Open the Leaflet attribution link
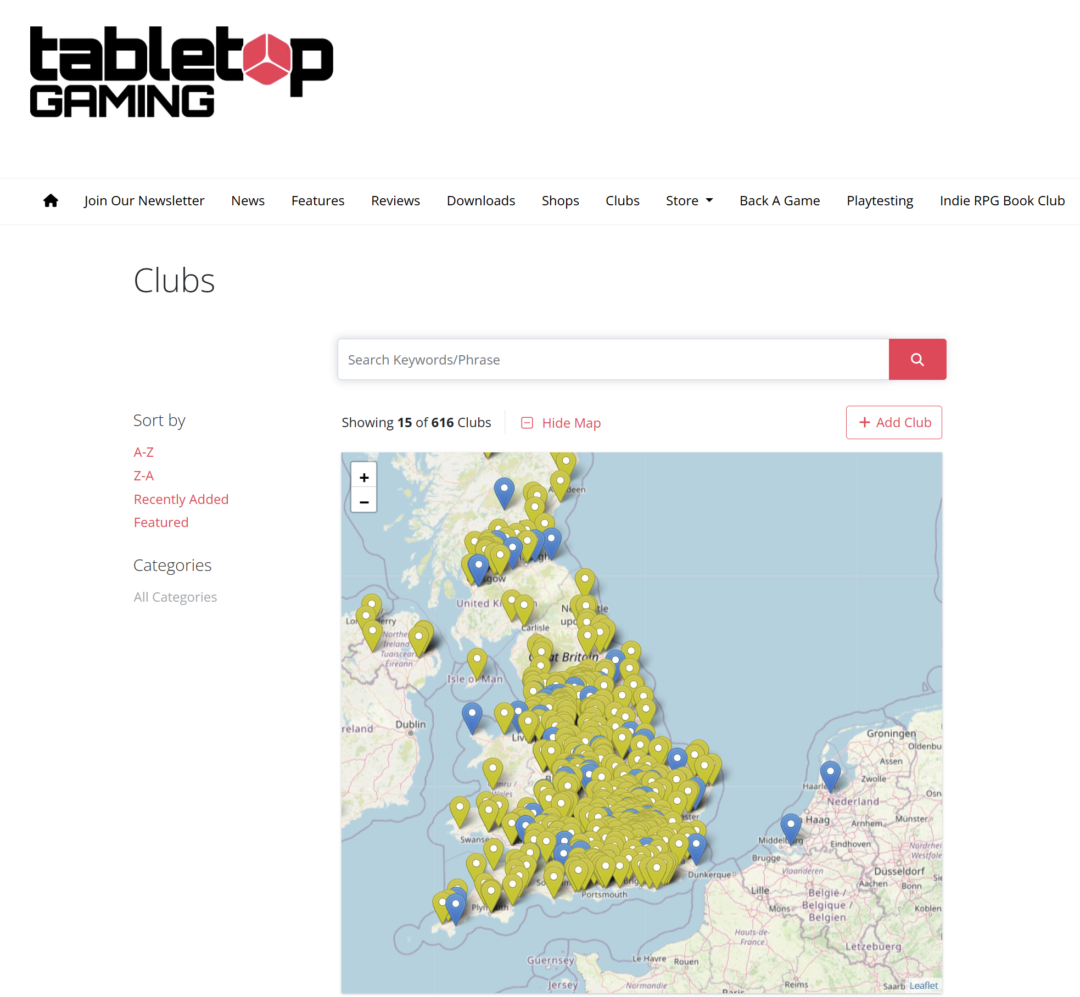This screenshot has height=997, width=1080. pyautogui.click(x=923, y=986)
